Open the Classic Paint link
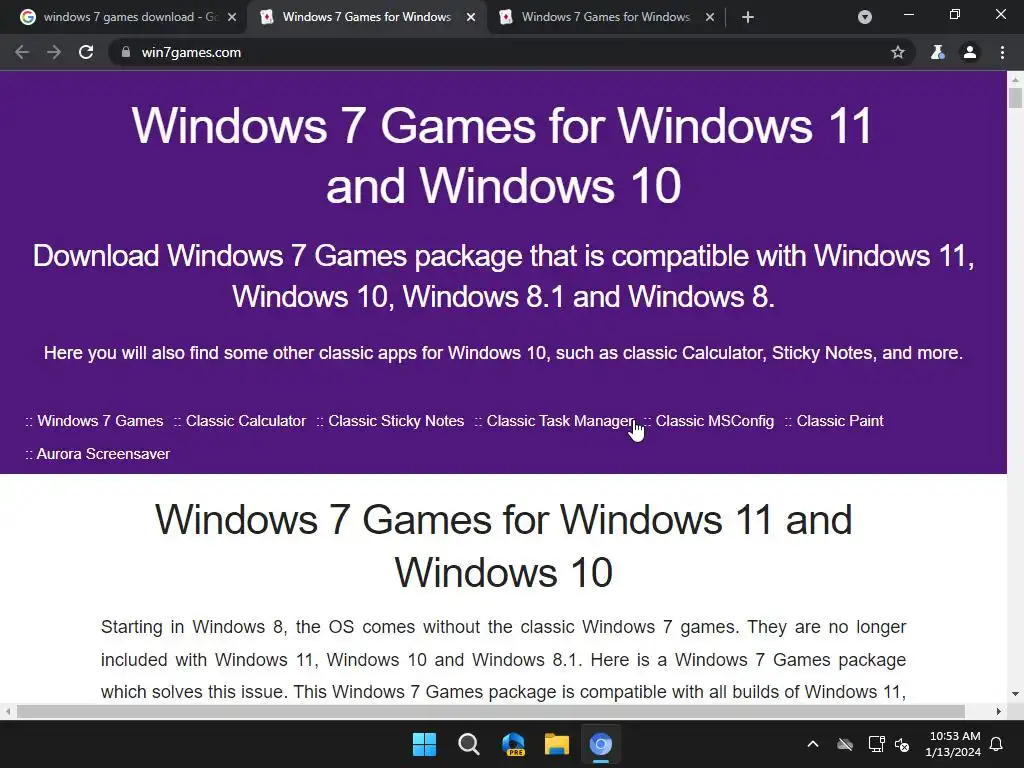 (x=840, y=421)
